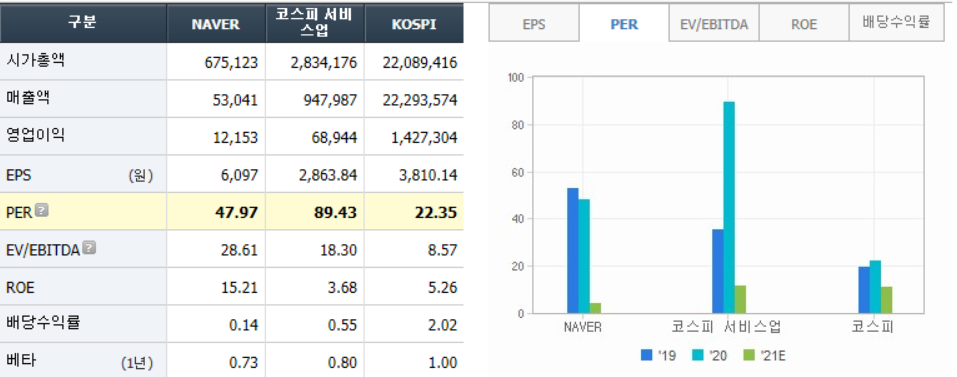
Task: Click NAVER market cap value 675,123
Action: click(x=232, y=62)
